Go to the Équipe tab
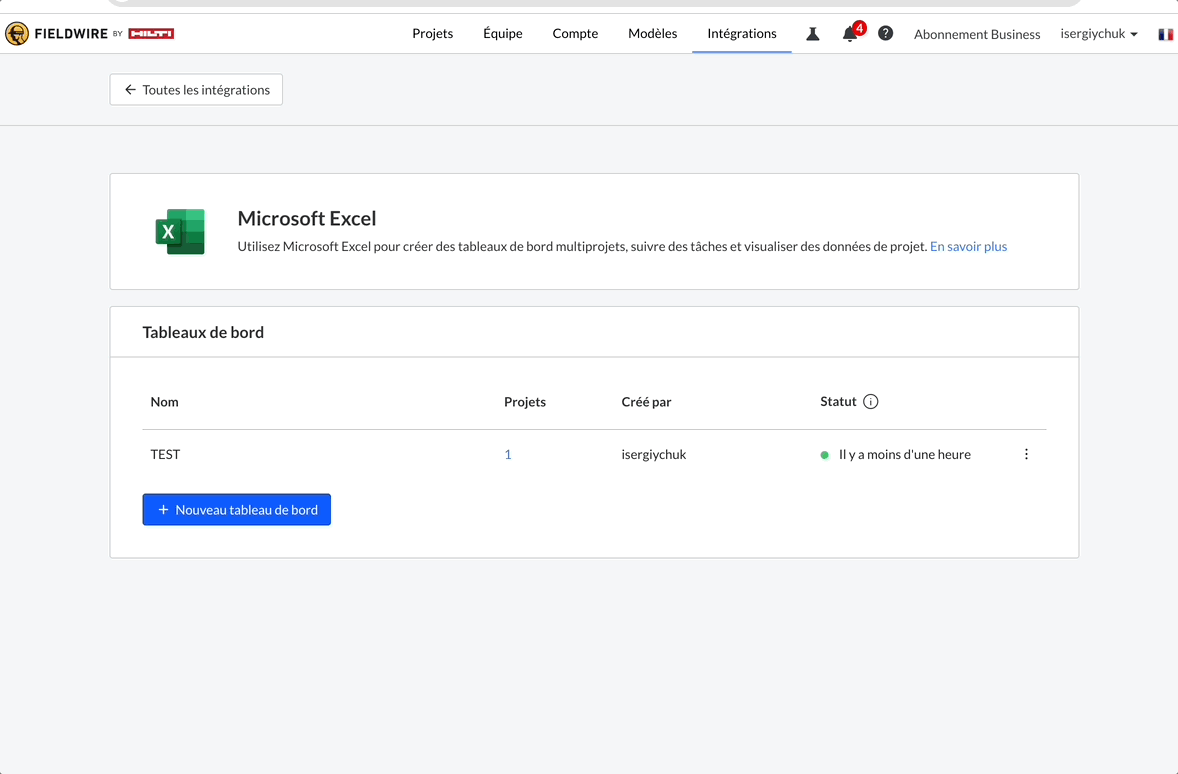 pyautogui.click(x=503, y=34)
